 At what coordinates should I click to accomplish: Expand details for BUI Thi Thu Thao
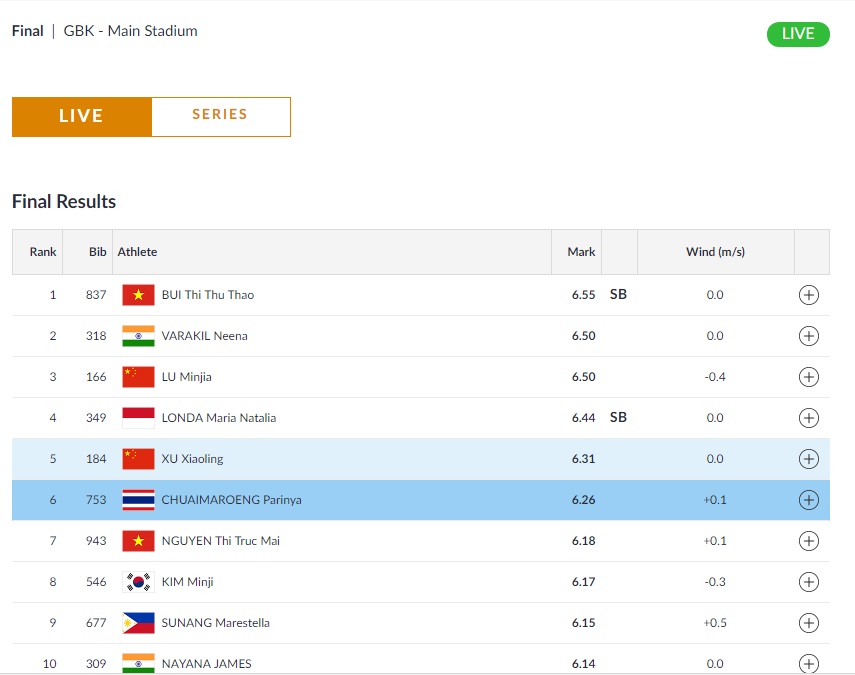809,295
